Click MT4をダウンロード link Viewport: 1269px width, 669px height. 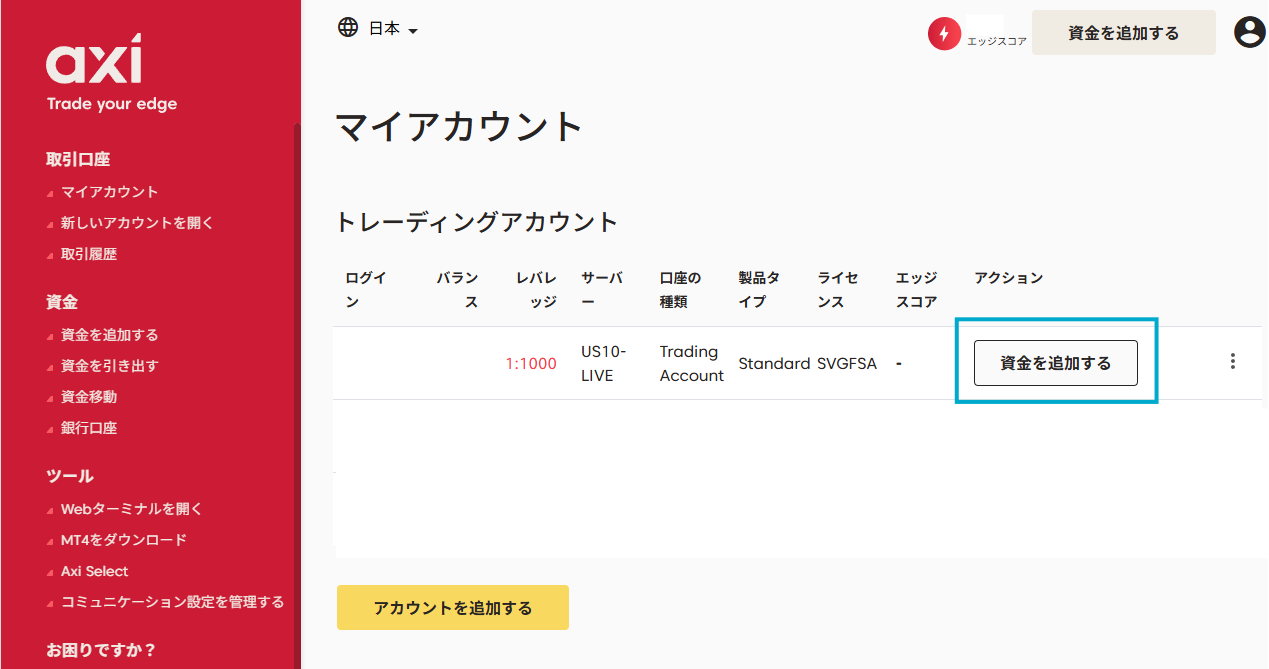(124, 540)
